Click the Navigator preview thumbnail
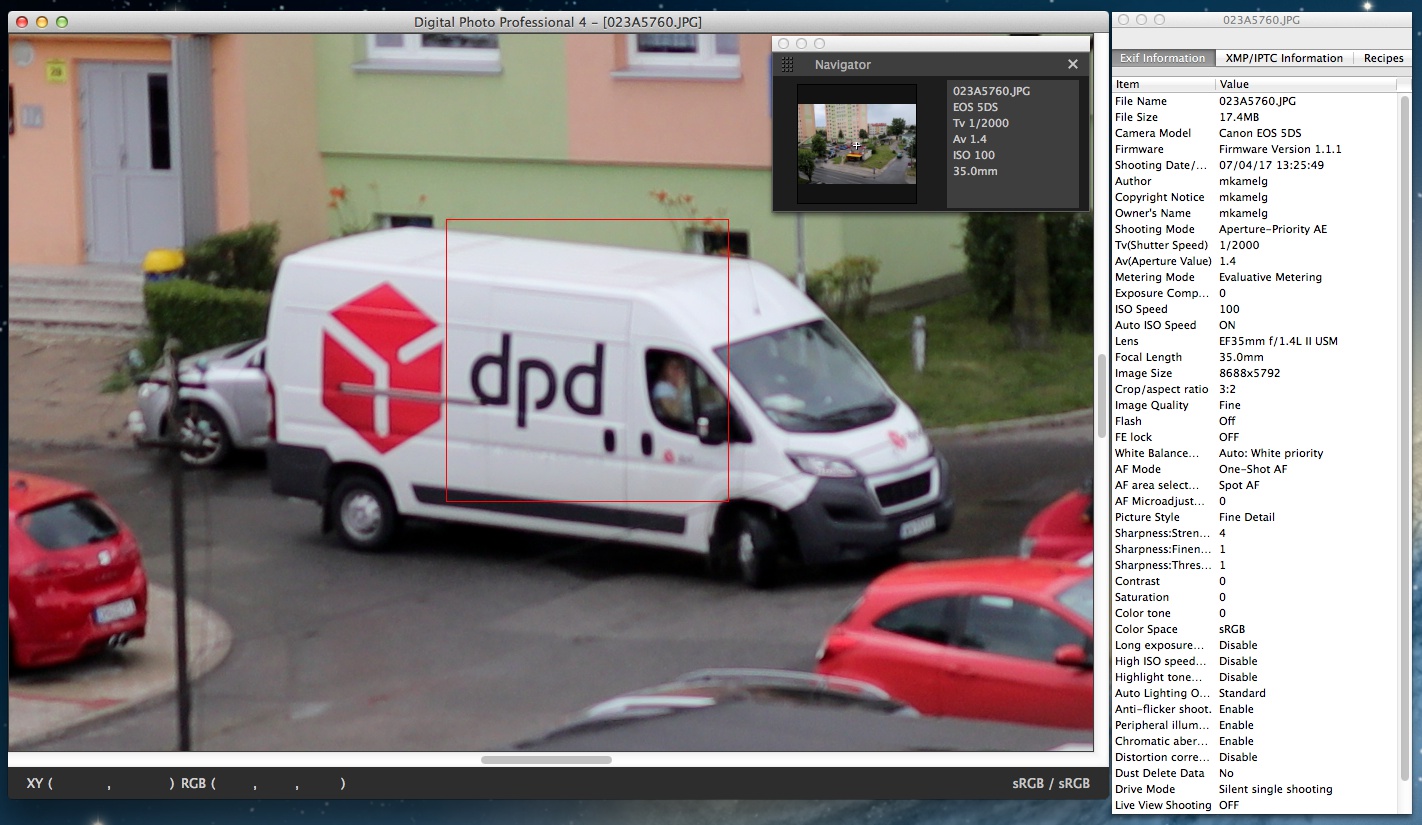Screen dimensions: 1422x825 point(856,144)
